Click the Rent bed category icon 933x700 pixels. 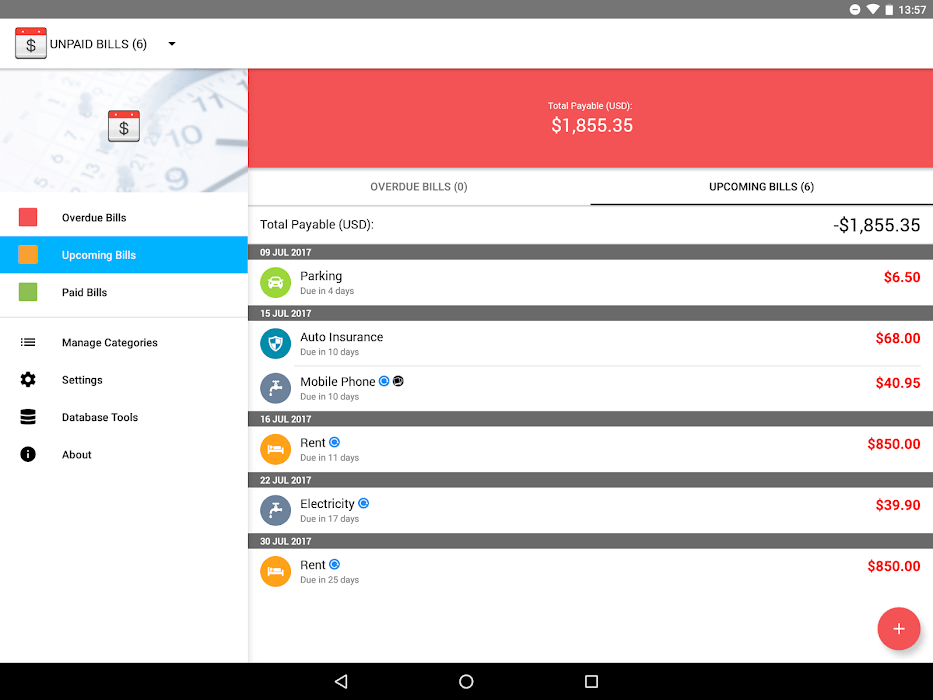click(x=275, y=449)
